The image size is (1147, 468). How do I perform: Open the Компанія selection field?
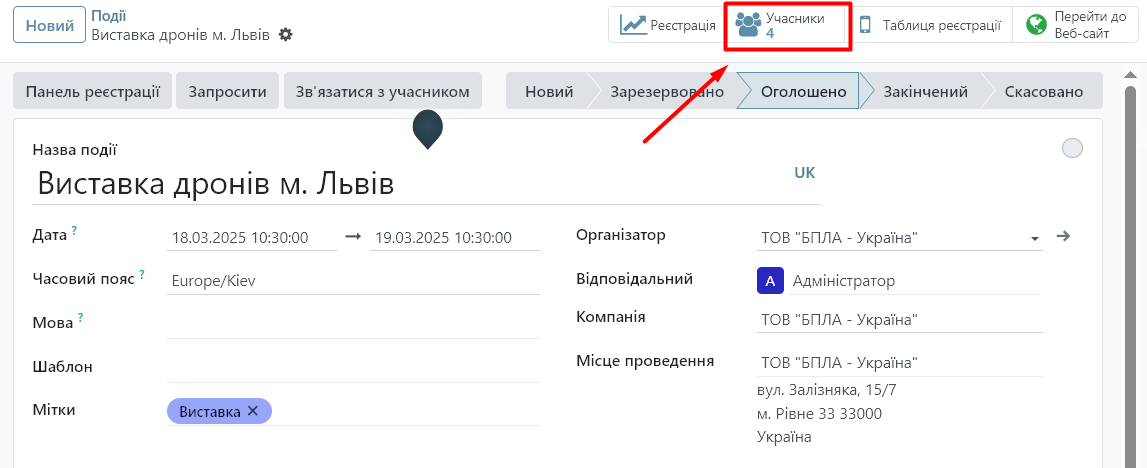[x=900, y=320]
